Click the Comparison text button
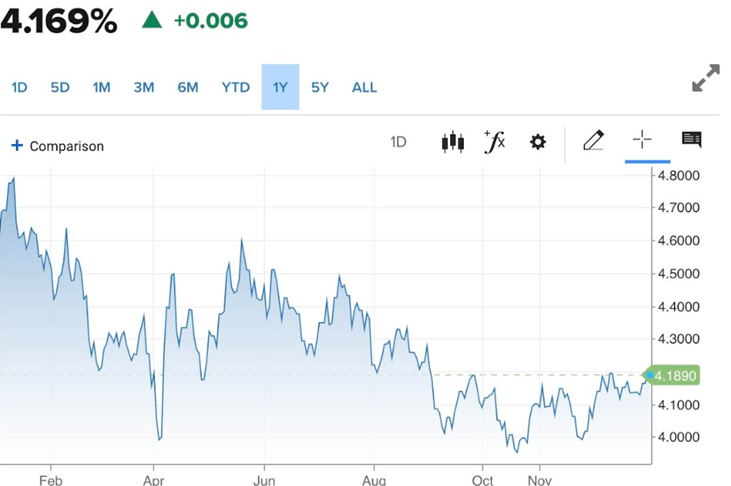The width and height of the screenshot is (731, 486). [x=66, y=146]
